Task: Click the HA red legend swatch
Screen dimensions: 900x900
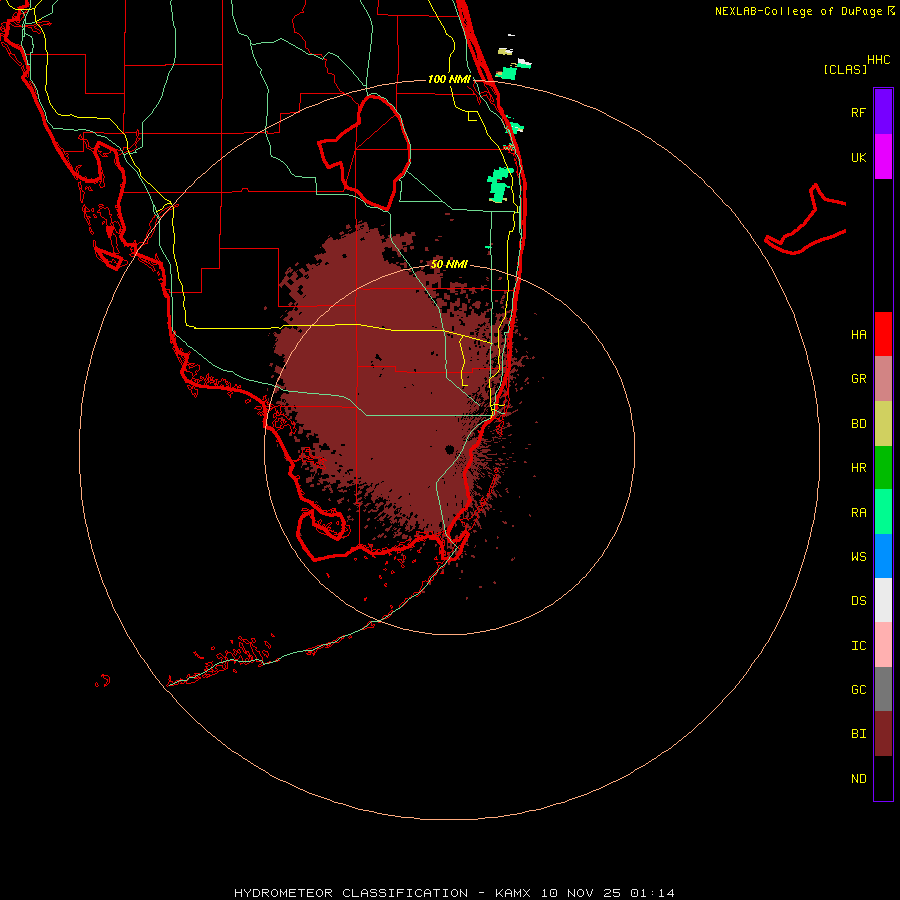Action: pyautogui.click(x=883, y=334)
